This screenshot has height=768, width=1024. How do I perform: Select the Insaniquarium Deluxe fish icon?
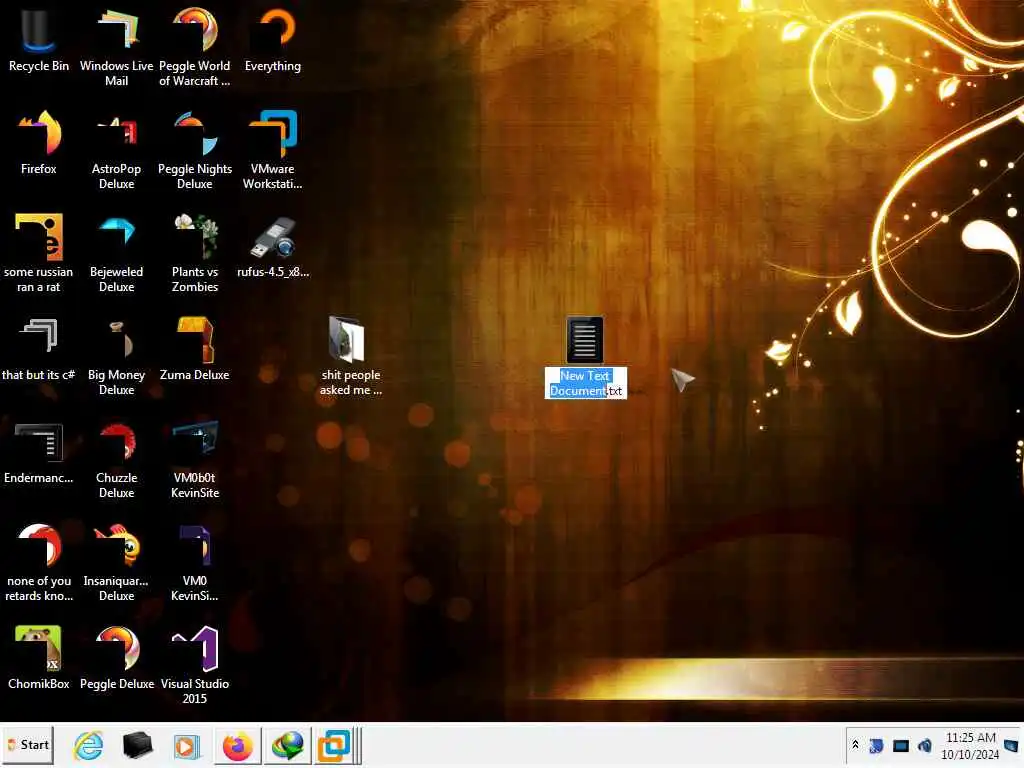click(116, 562)
